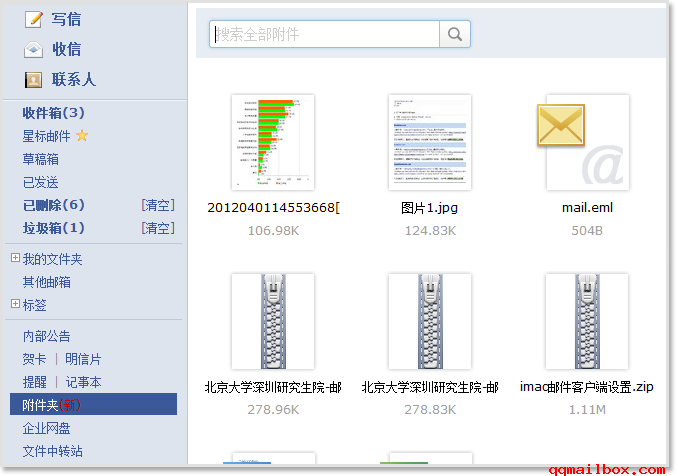The height and width of the screenshot is (476, 678).
Task: Click the 278.83K file size text
Action: [x=430, y=409]
